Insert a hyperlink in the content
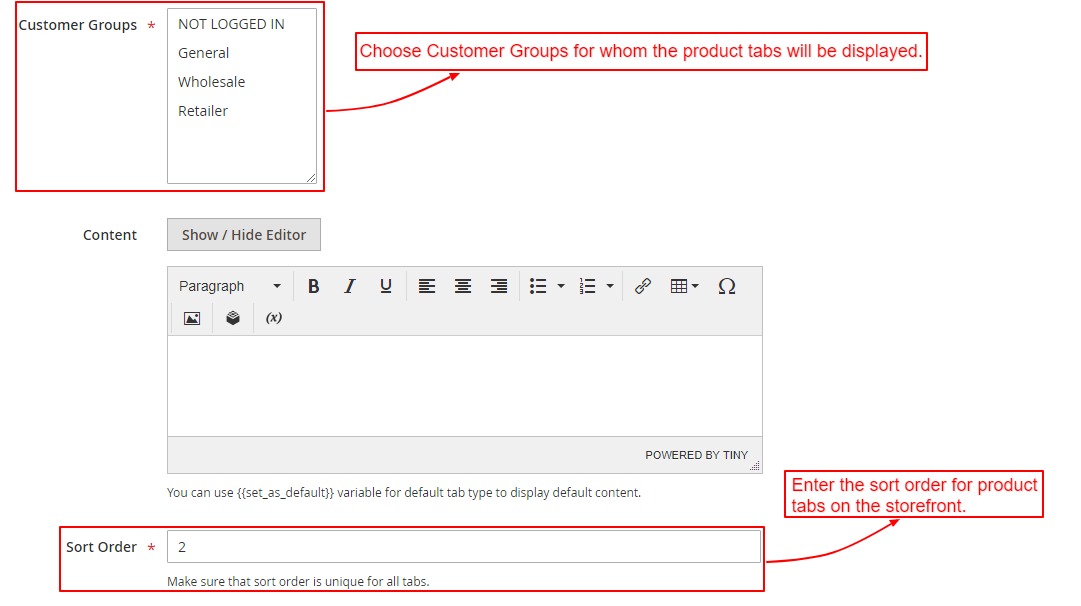 point(643,286)
